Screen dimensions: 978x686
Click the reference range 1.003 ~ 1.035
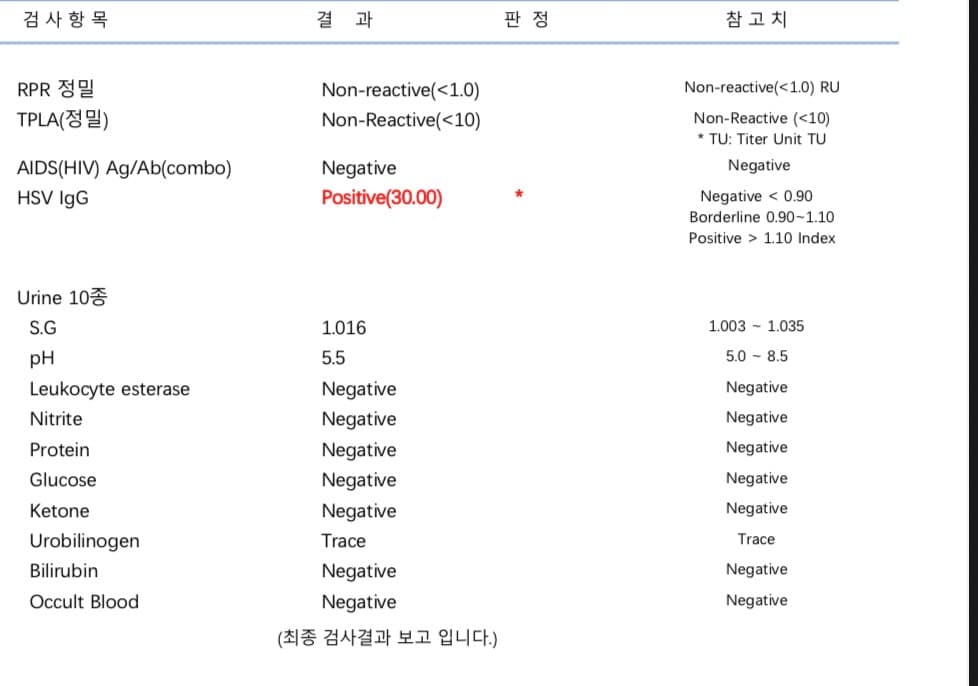click(x=756, y=326)
